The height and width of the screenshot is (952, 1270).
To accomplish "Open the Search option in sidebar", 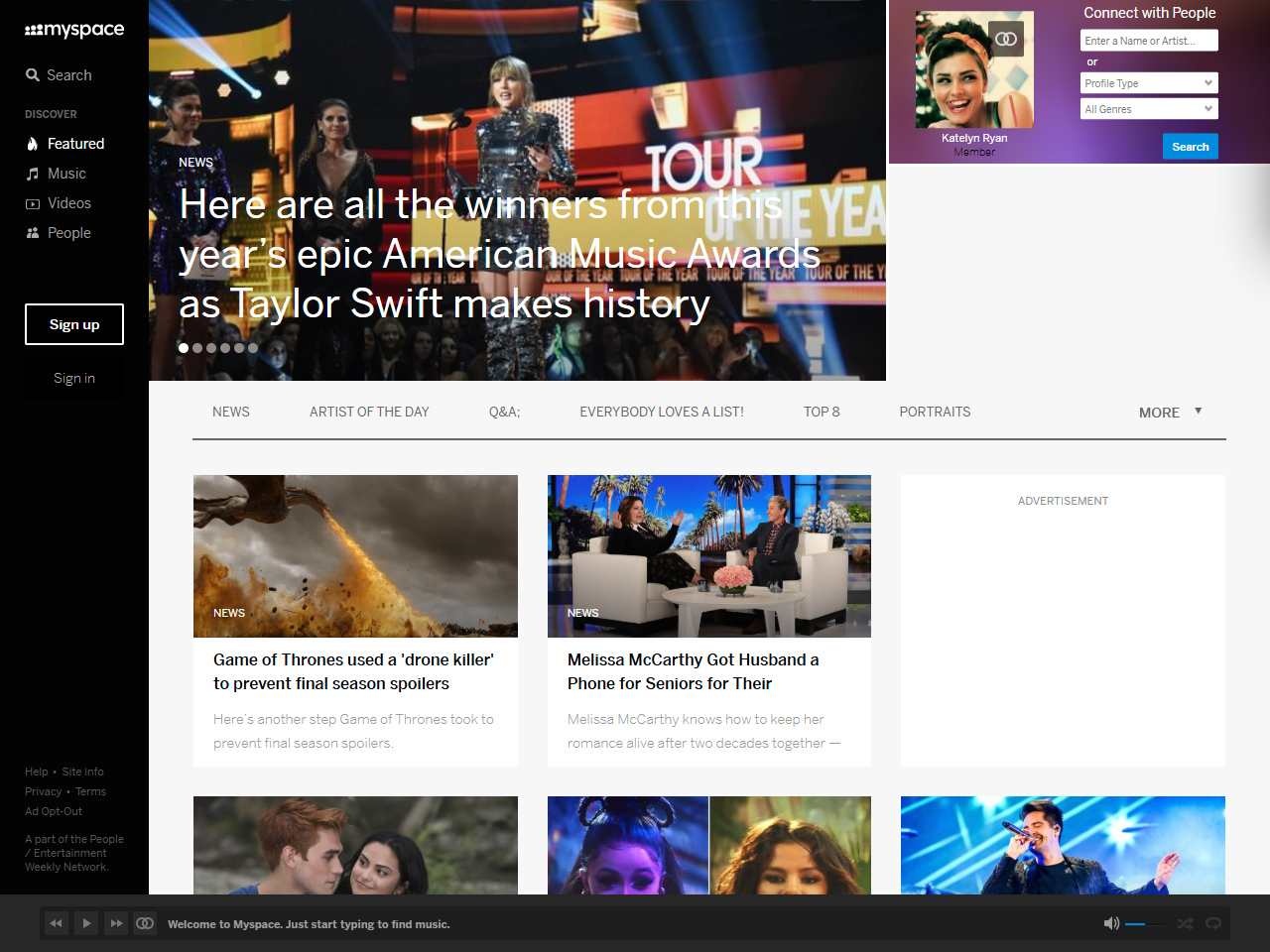I will pos(59,75).
